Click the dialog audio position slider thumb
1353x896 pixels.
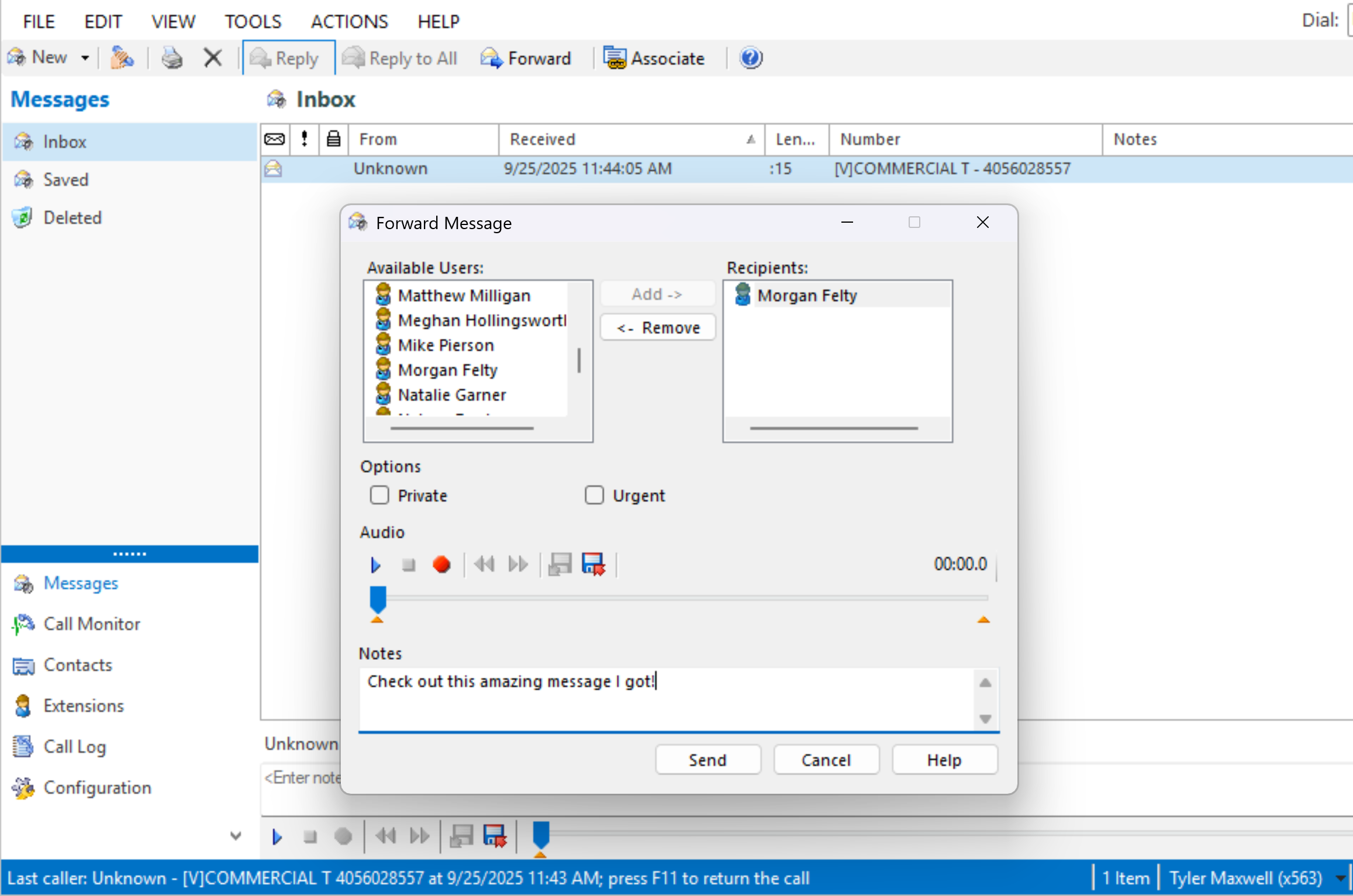(378, 599)
